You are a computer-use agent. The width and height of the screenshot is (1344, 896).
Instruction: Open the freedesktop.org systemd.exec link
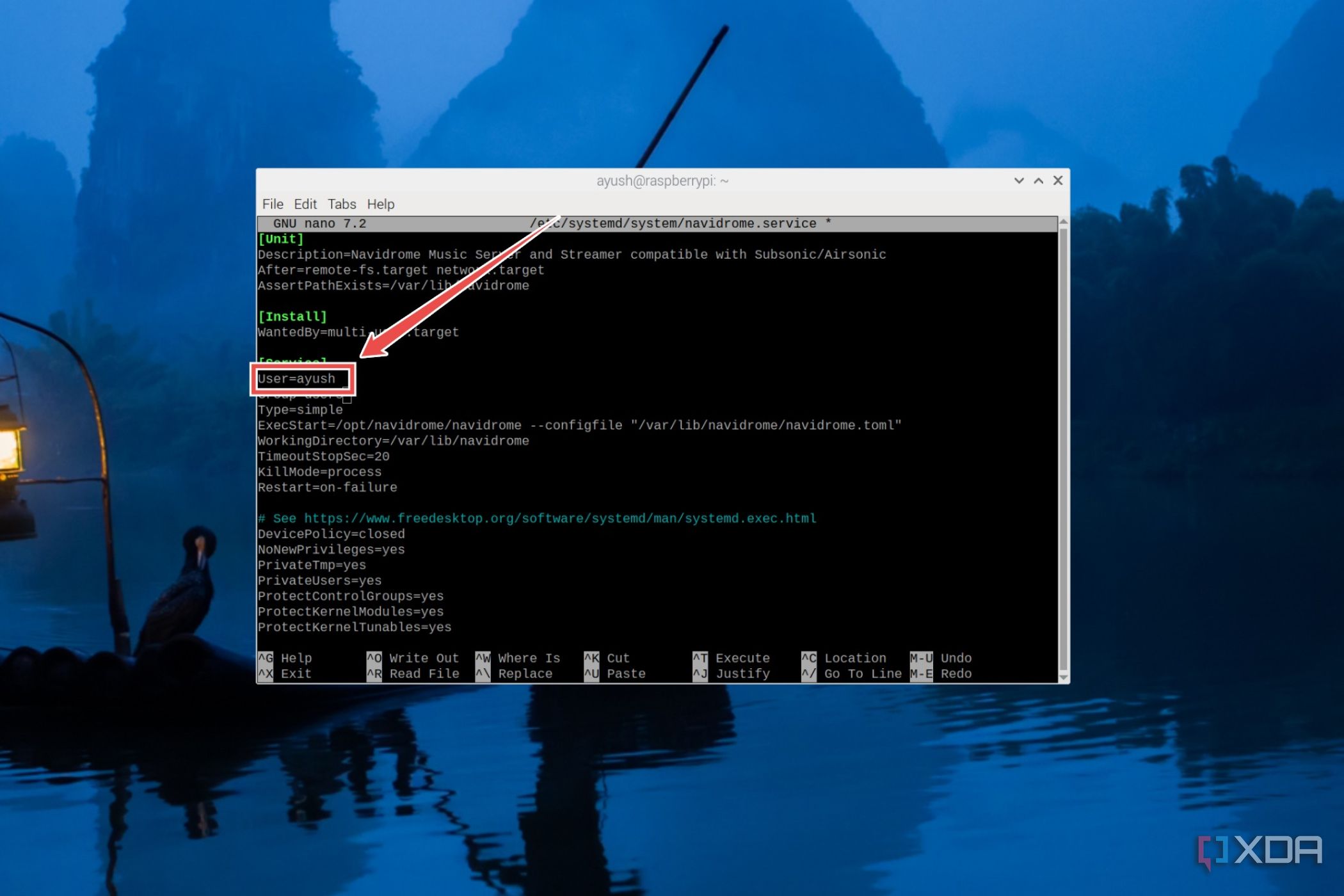click(x=560, y=518)
